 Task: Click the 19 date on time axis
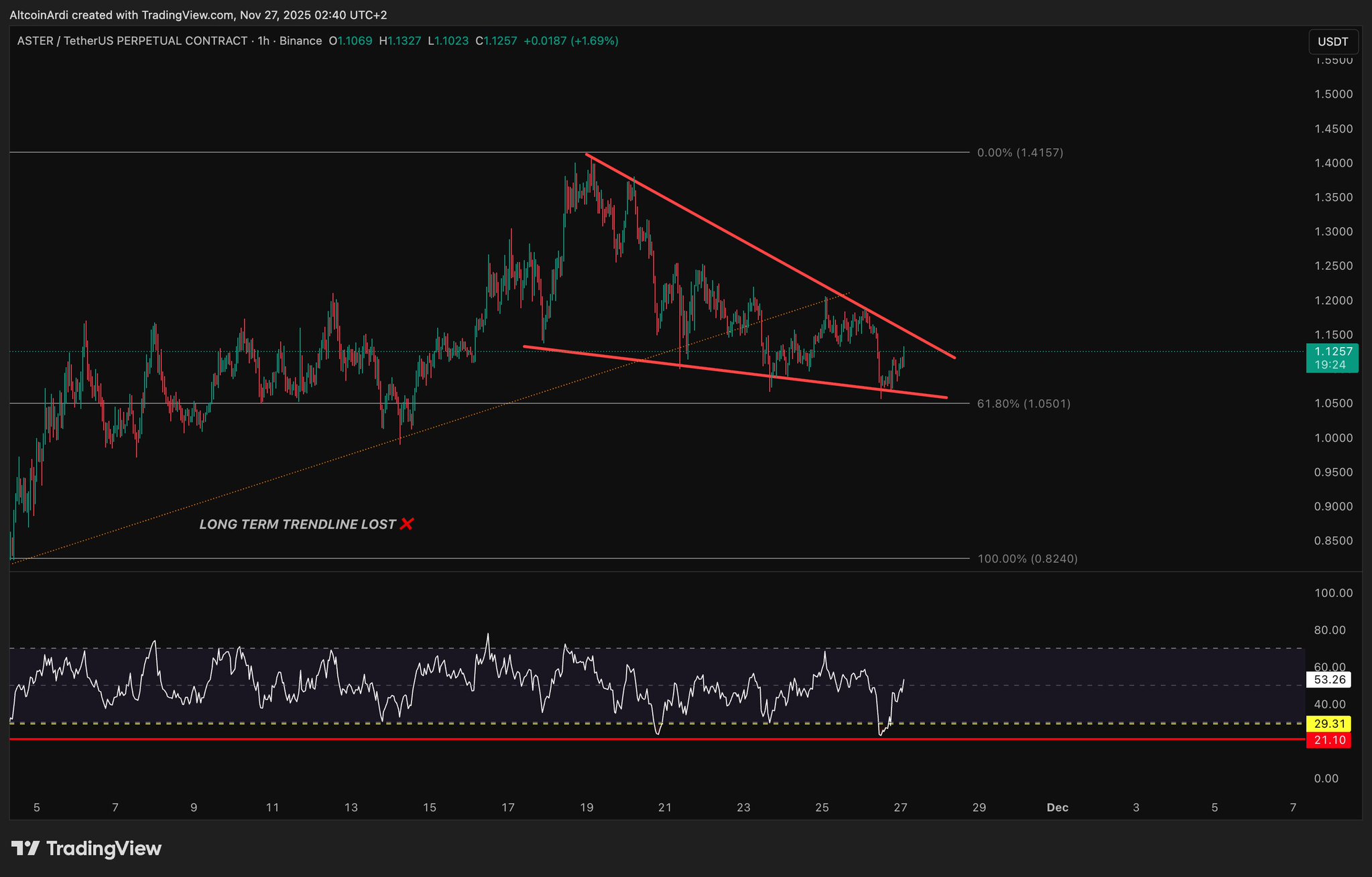(586, 807)
